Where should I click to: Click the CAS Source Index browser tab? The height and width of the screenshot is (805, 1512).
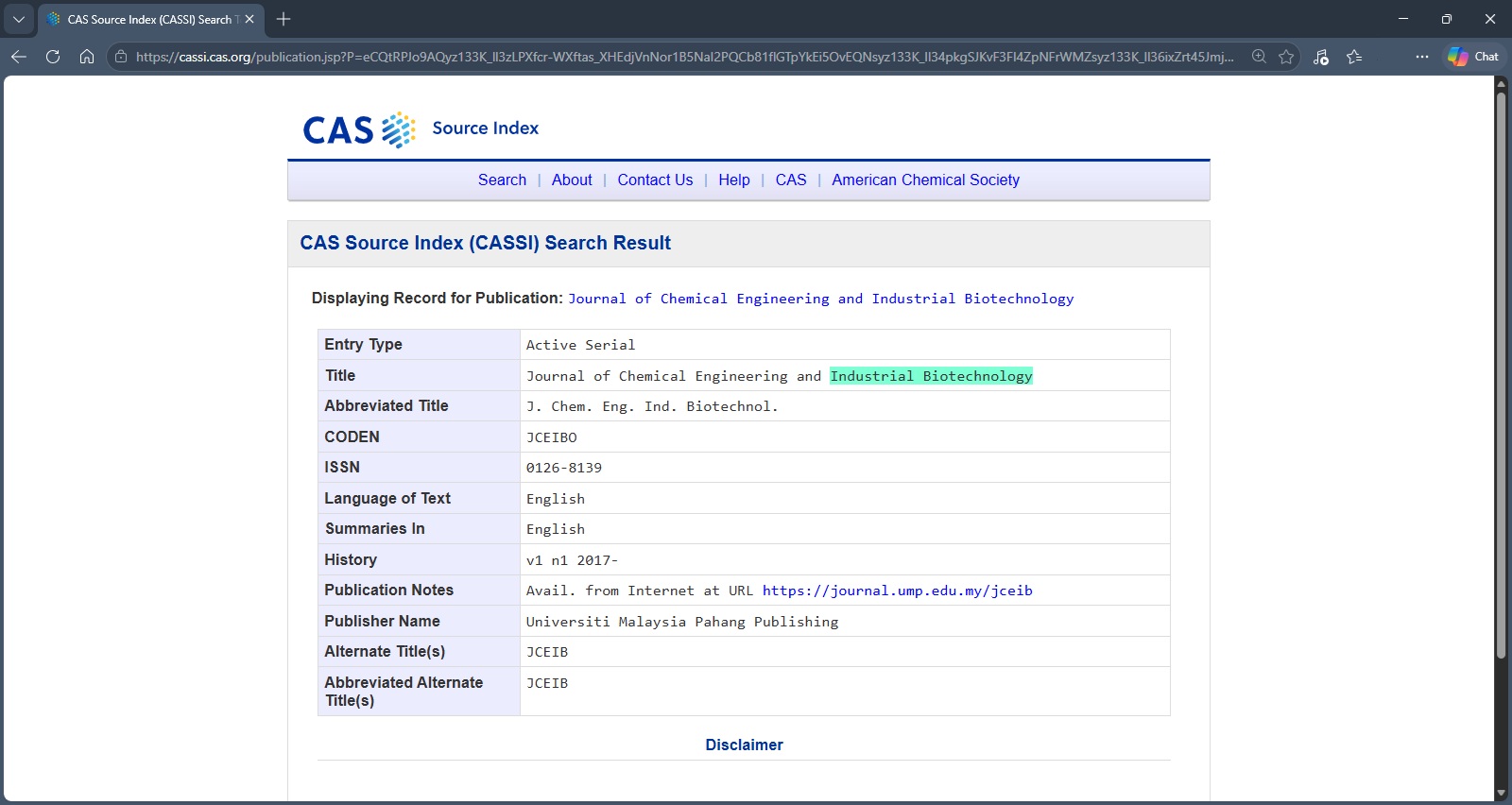(x=149, y=19)
